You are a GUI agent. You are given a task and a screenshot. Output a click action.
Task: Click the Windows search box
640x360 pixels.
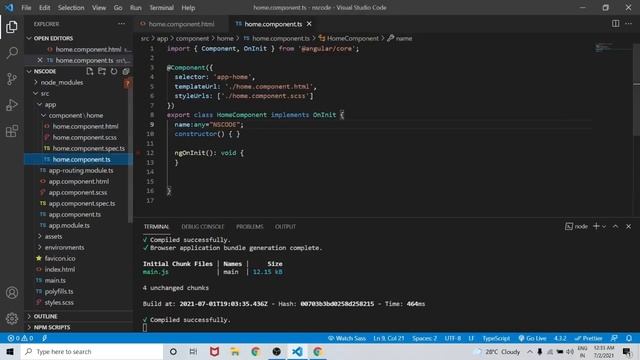(x=92, y=351)
